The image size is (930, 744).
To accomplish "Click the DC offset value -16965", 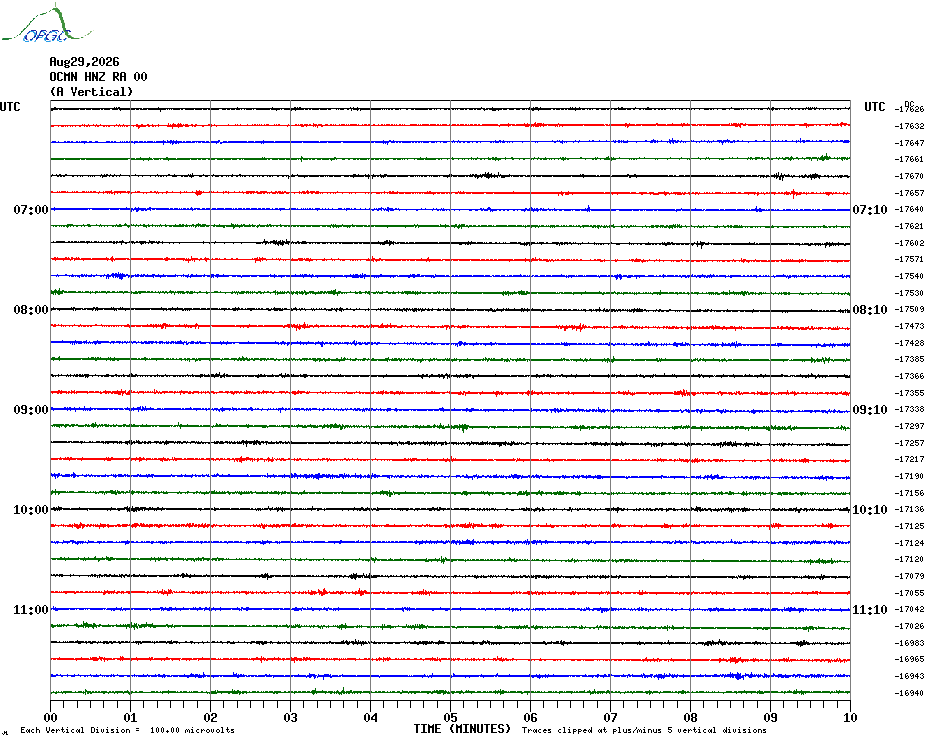I will coord(910,659).
